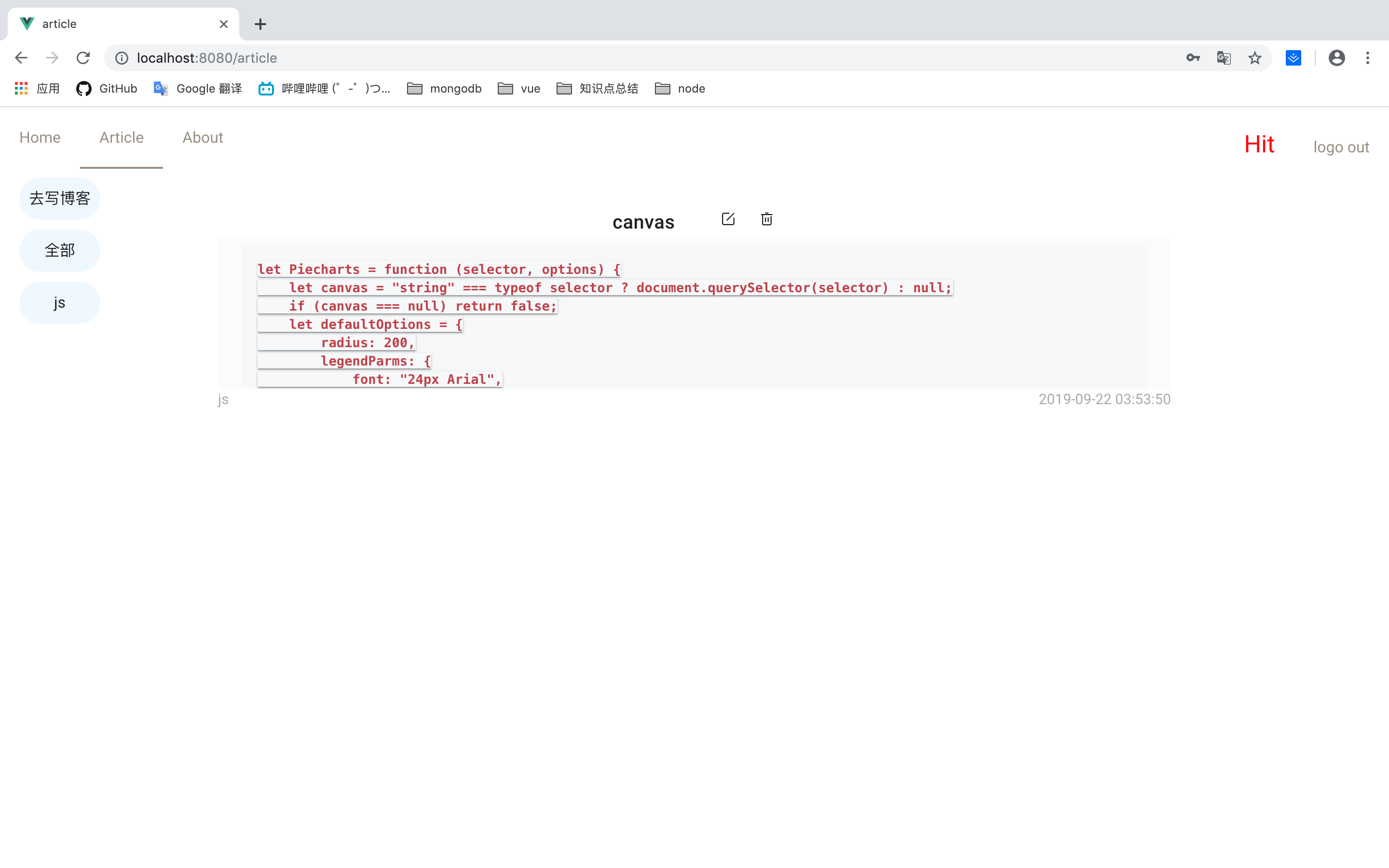Open the 知识点总结 bookmark folder
The width and height of the screenshot is (1389, 868).
[598, 88]
